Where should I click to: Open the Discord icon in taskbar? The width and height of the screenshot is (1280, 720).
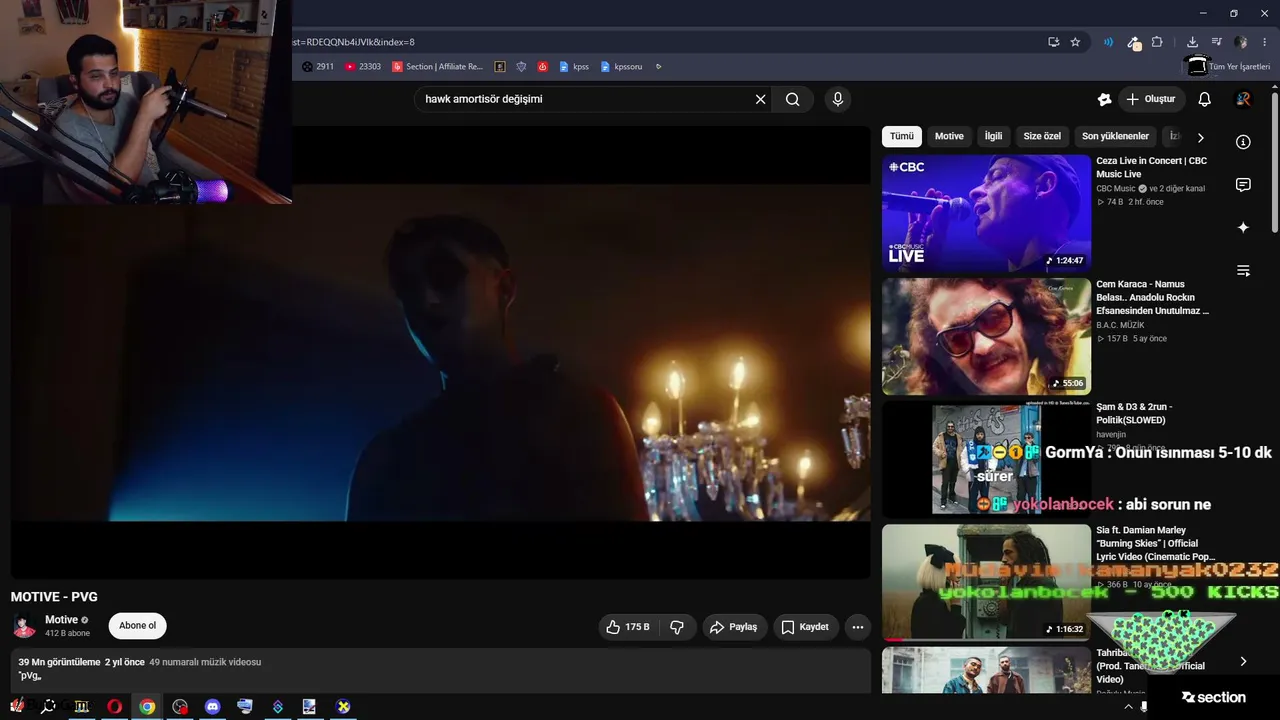click(x=212, y=707)
